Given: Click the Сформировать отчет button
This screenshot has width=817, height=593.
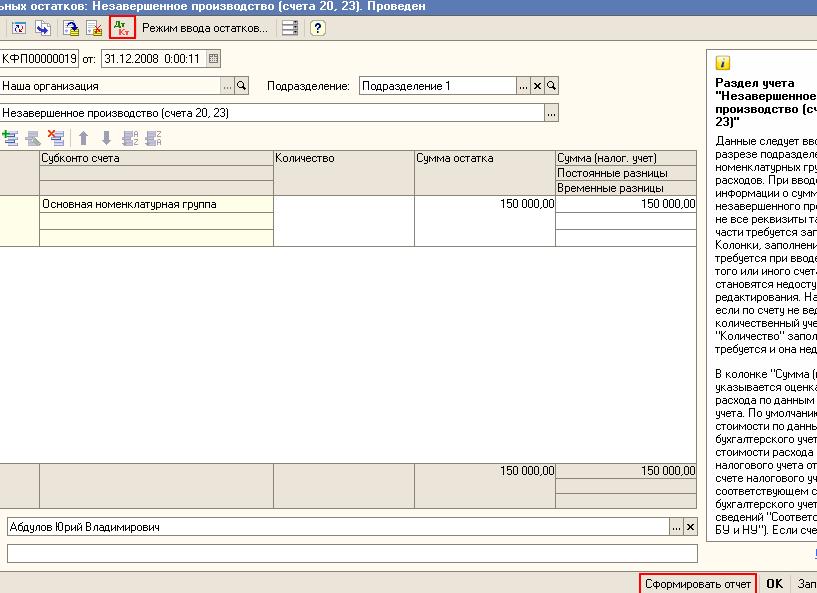Looking at the screenshot, I should tap(698, 584).
